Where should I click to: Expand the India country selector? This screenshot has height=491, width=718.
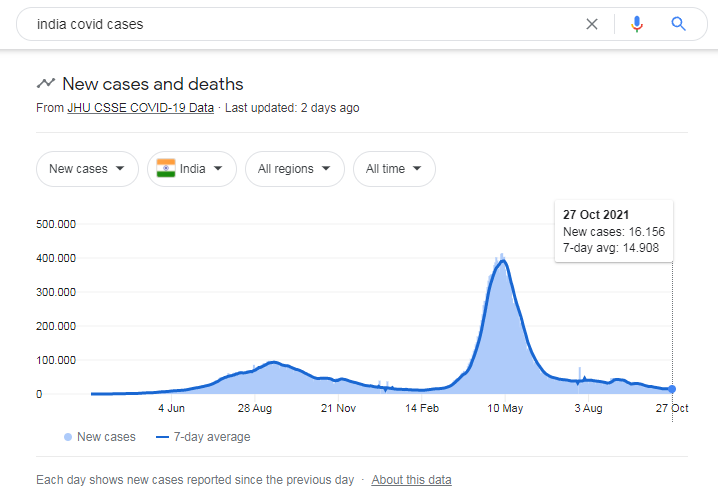(192, 169)
